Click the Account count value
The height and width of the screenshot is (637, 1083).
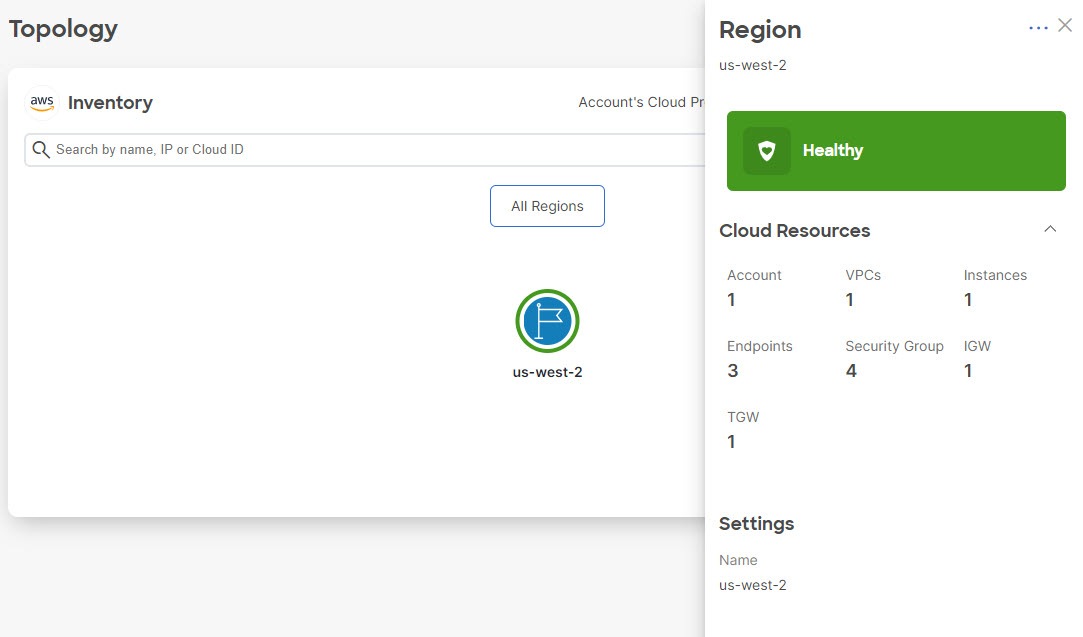731,300
